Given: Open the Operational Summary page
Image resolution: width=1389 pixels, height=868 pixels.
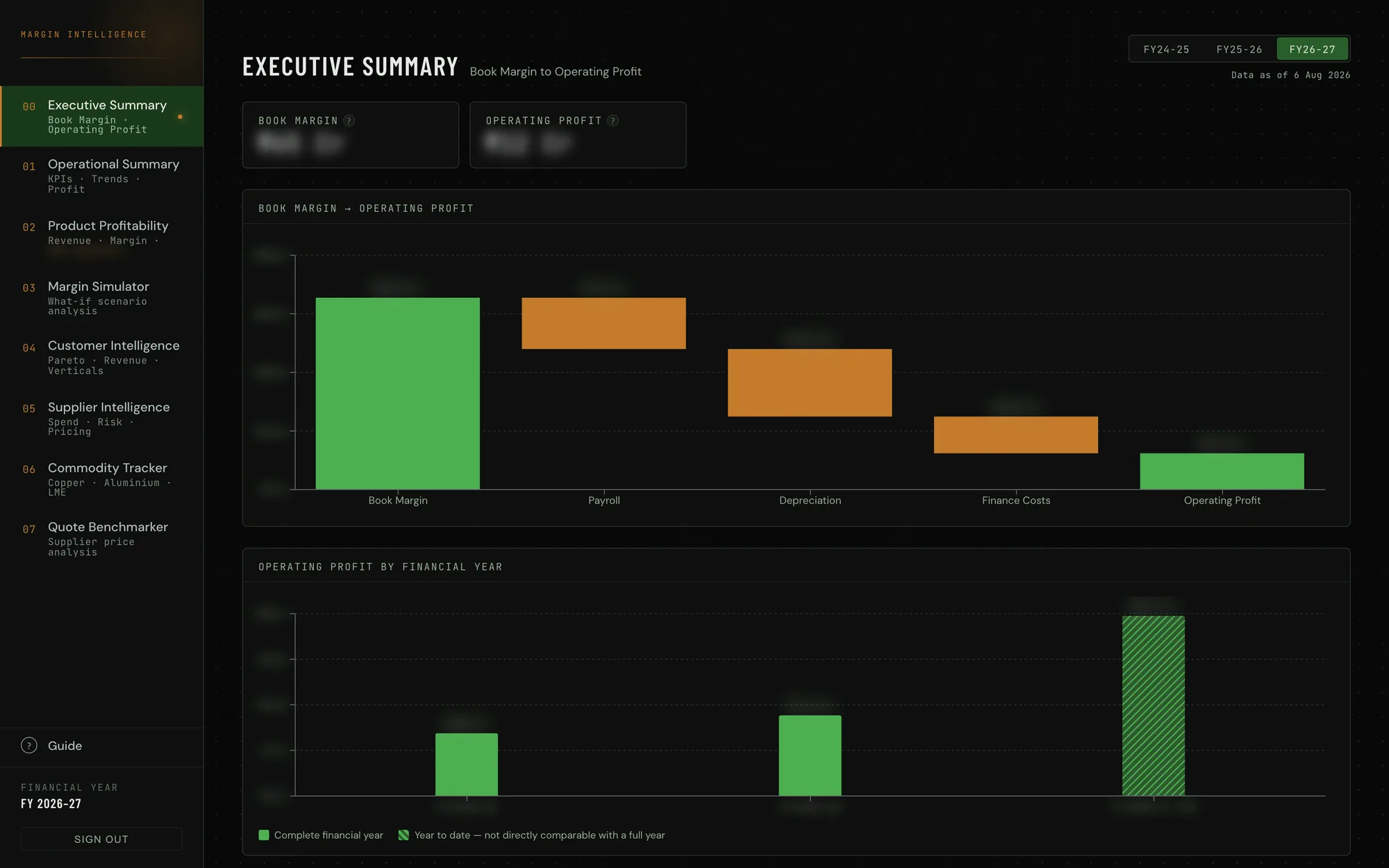Looking at the screenshot, I should tap(102, 176).
